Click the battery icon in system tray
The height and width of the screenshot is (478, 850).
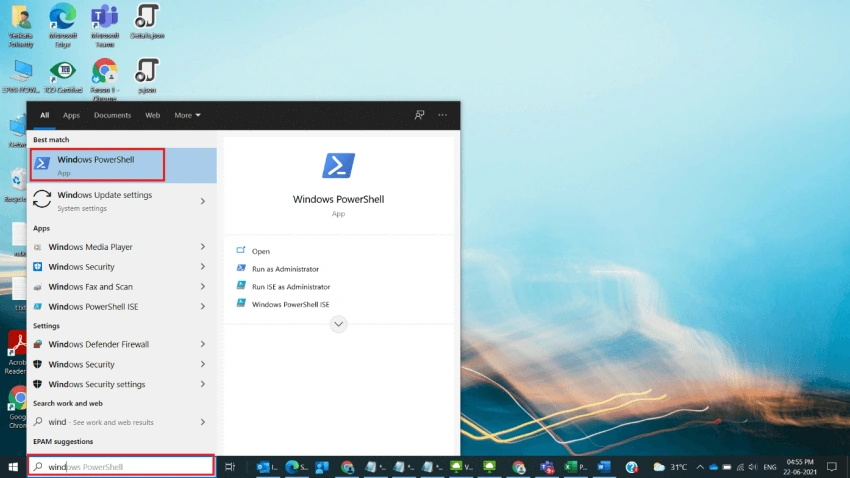[726, 467]
